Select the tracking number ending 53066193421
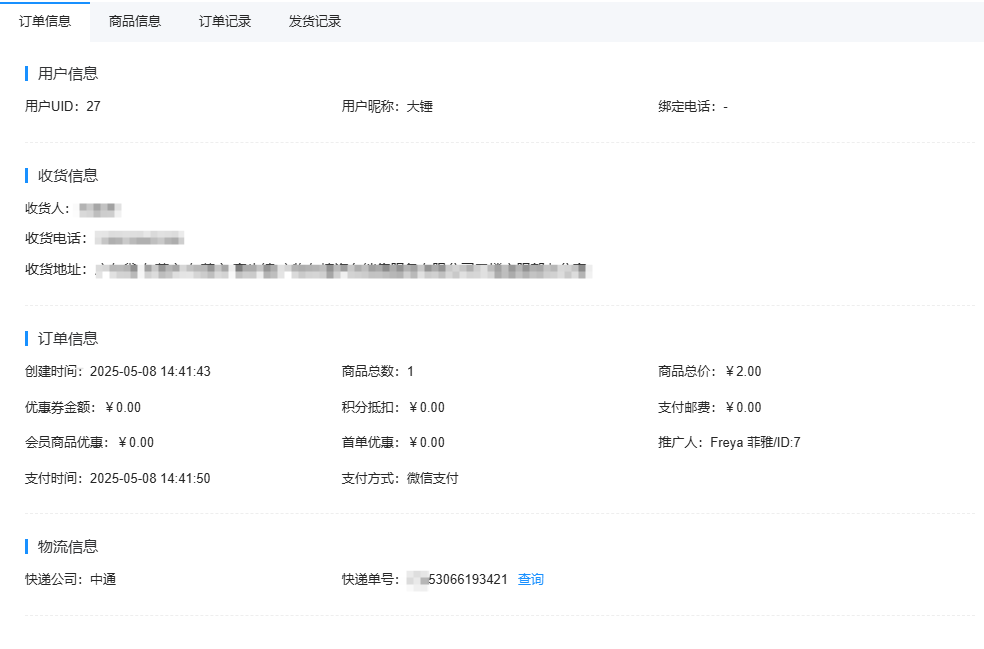This screenshot has width=984, height=649. point(457,579)
